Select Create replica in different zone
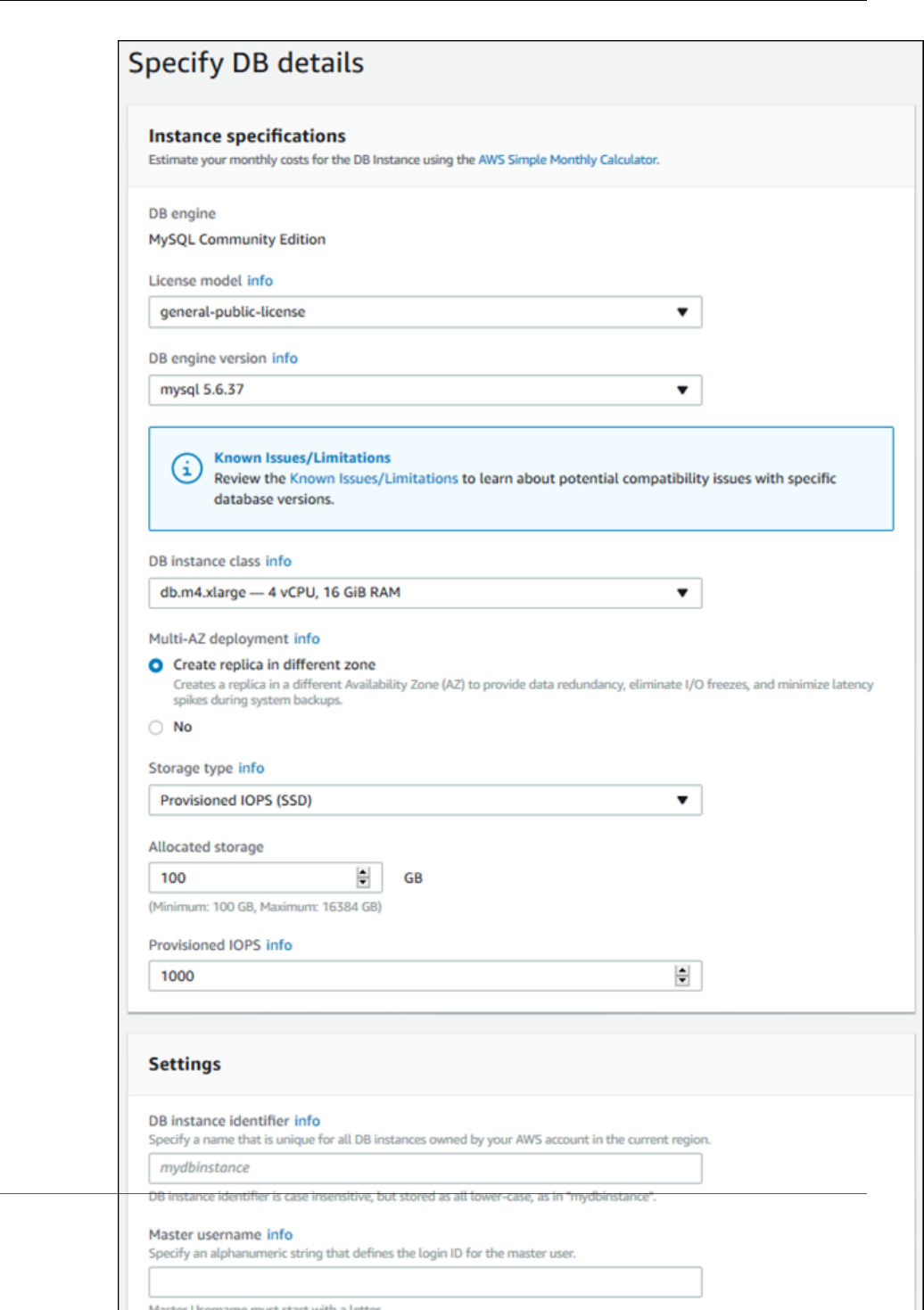 pyautogui.click(x=156, y=665)
